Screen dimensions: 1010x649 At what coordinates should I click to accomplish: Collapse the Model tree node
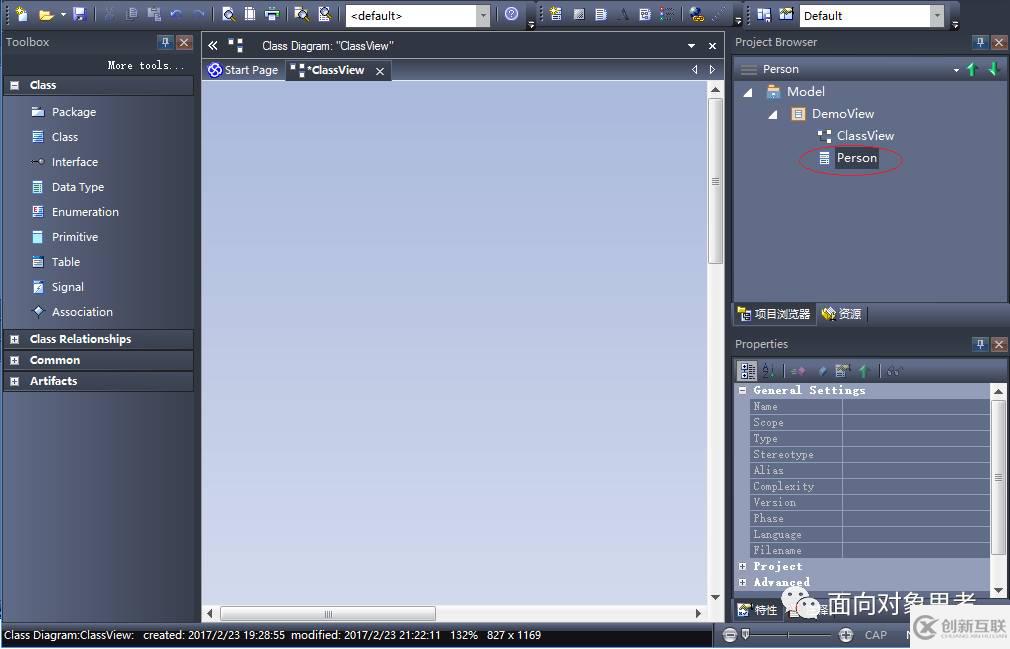pos(748,93)
